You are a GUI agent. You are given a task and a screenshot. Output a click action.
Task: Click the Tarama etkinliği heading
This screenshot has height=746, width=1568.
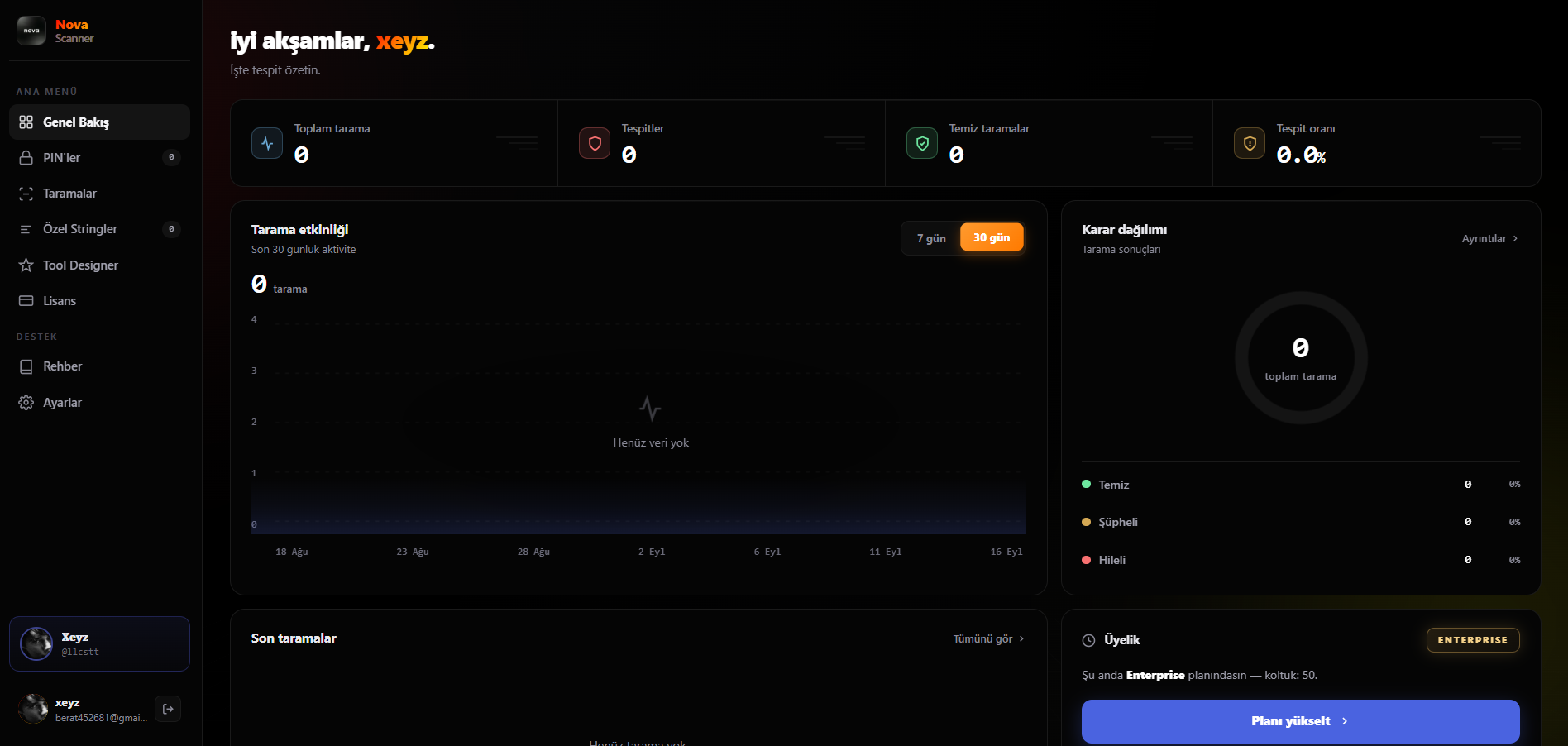coord(299,230)
